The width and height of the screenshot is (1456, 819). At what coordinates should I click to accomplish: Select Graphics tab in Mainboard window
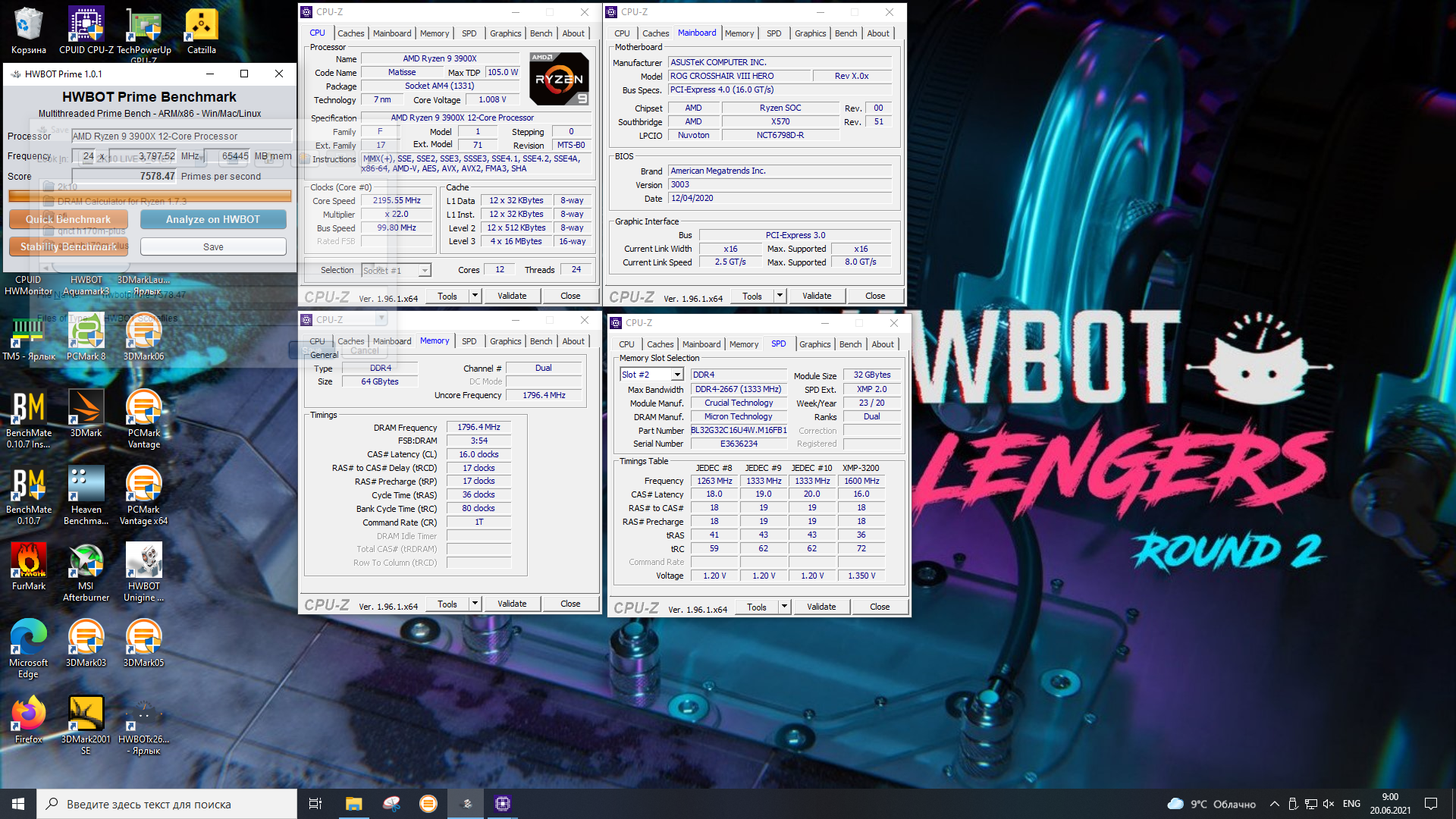tap(811, 33)
